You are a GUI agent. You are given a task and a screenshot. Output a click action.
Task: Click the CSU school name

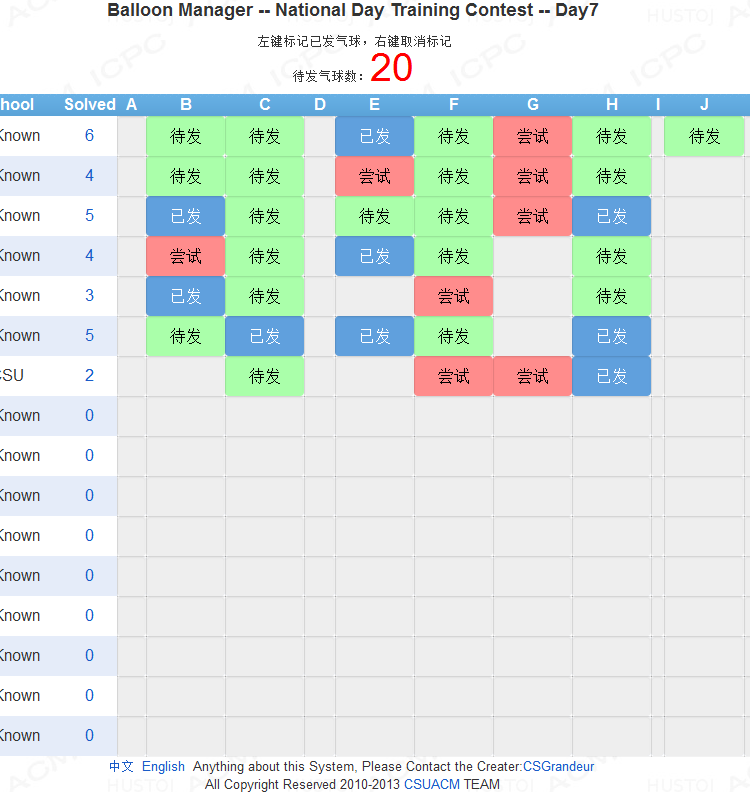12,375
